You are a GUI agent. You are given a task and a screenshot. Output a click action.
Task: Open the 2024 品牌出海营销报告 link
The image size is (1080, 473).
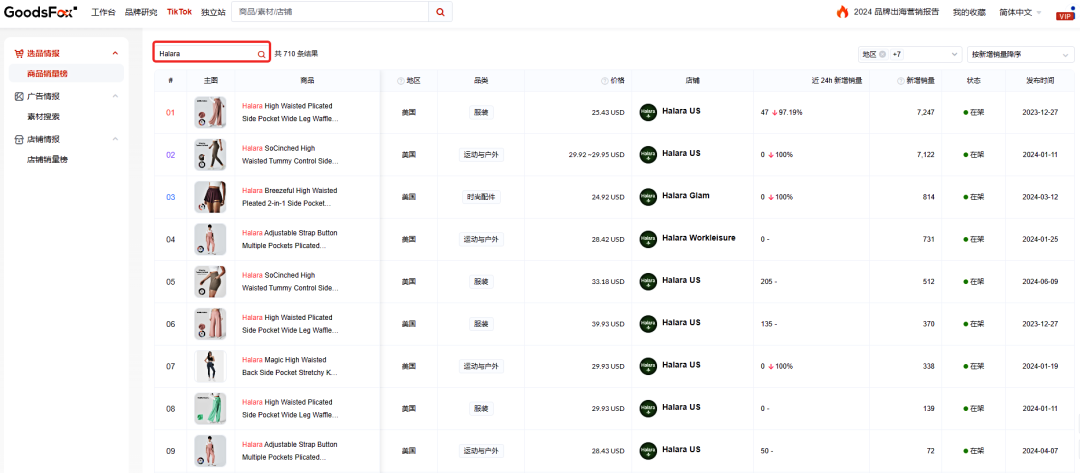pos(897,12)
